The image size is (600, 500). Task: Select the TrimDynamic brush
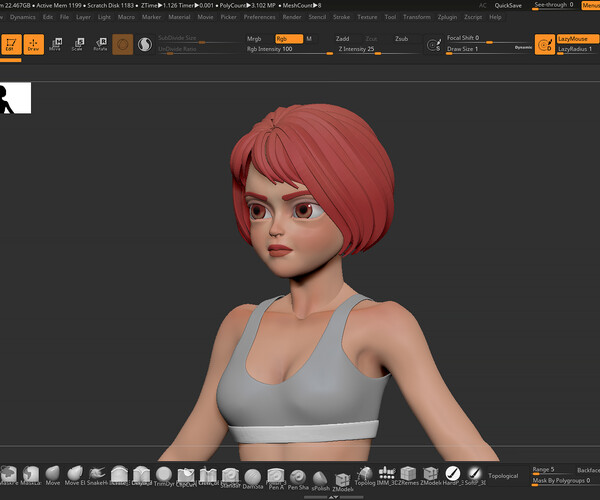[164, 476]
